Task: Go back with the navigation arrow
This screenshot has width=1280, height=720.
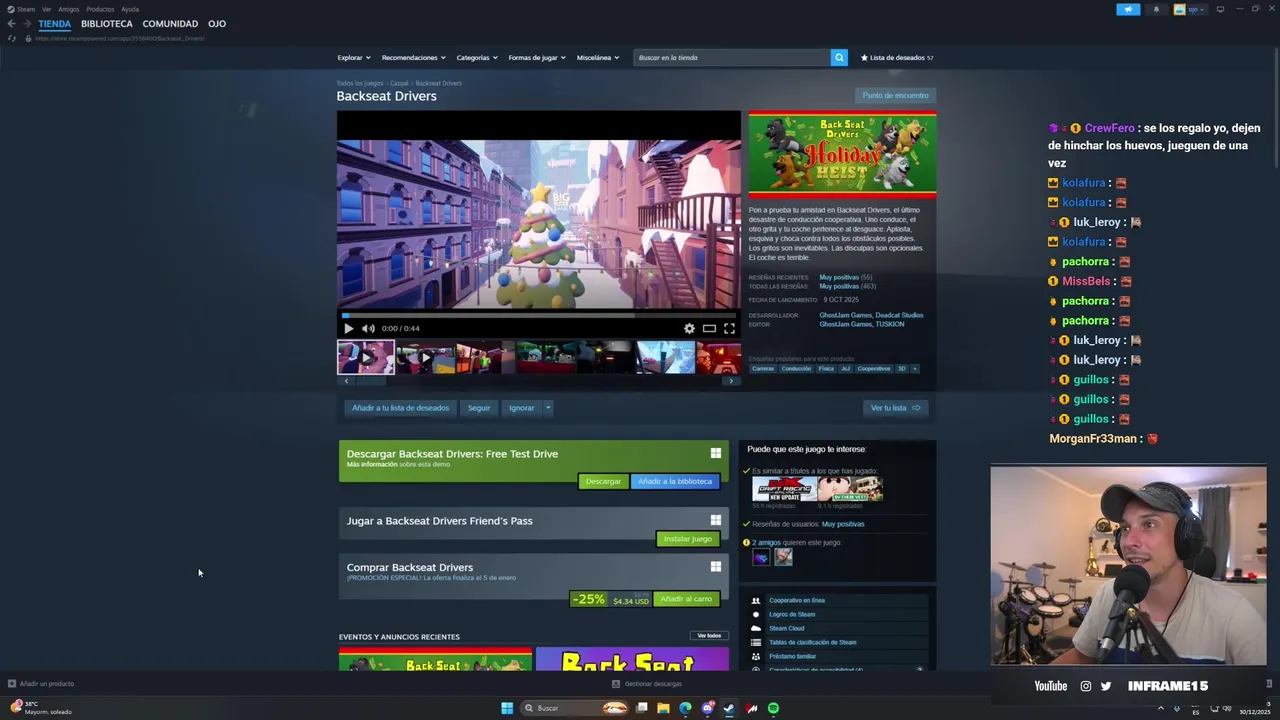Action: pos(11,24)
